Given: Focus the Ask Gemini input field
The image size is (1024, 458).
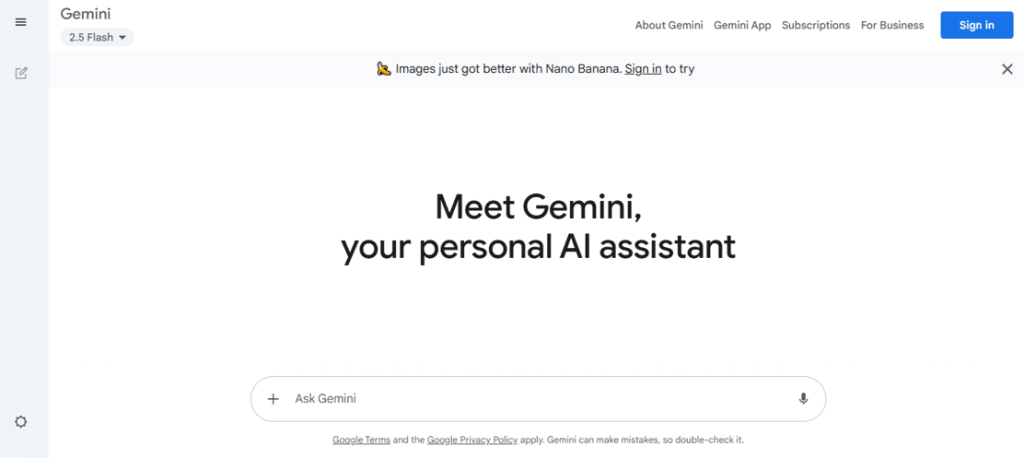Looking at the screenshot, I should [540, 399].
